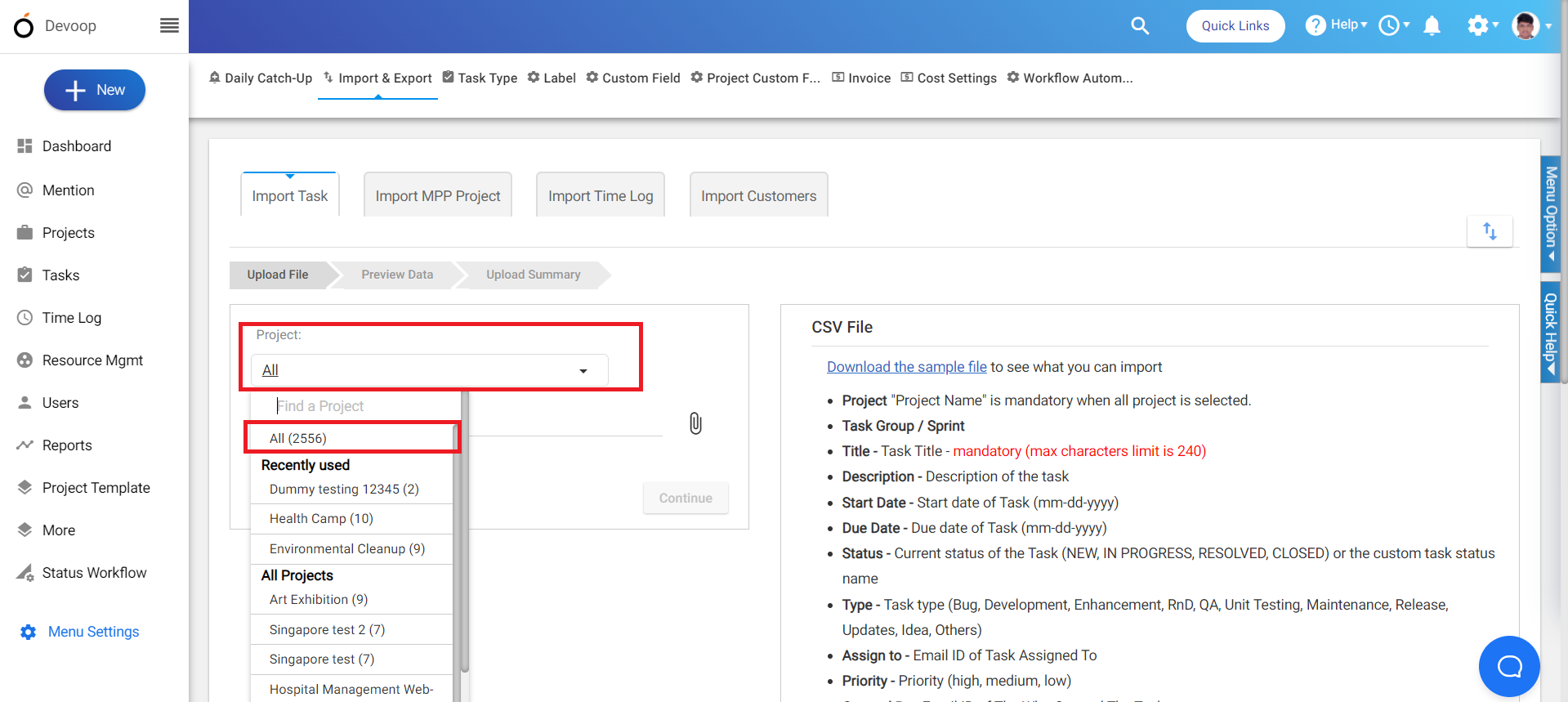
Task: Open the chat support bubble
Action: click(1509, 666)
